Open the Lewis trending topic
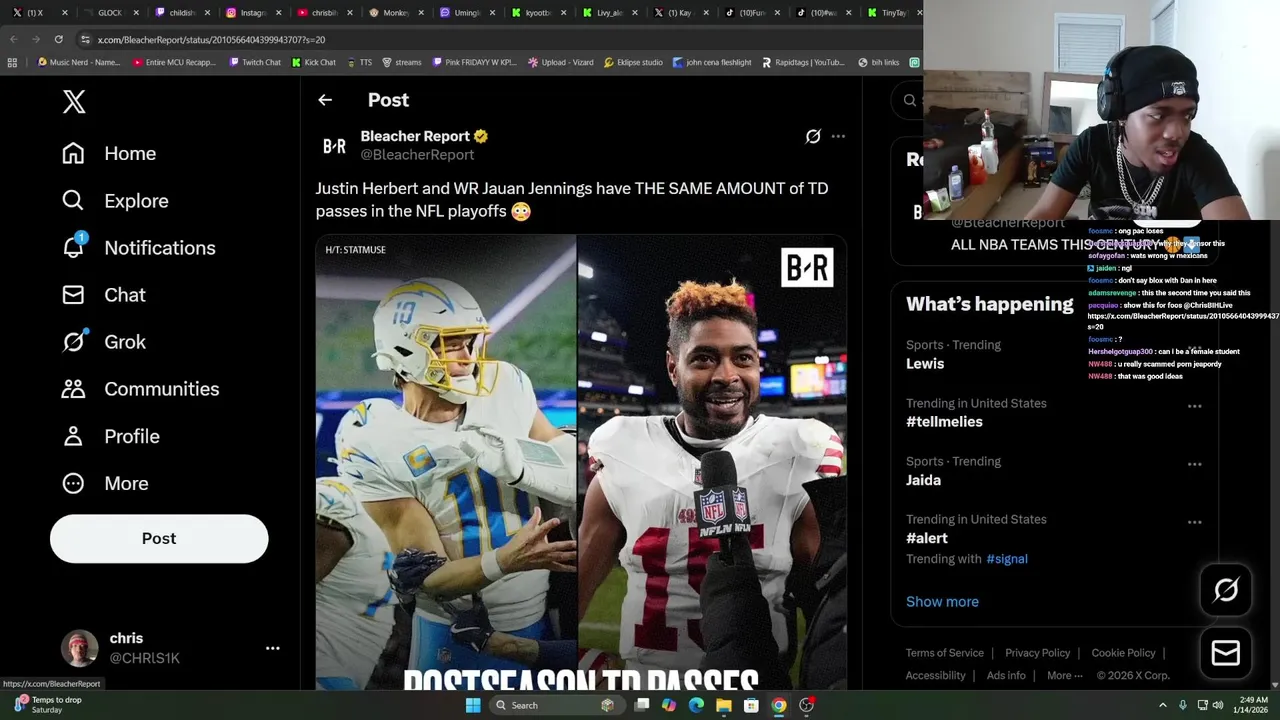This screenshot has width=1280, height=720. pos(925,363)
